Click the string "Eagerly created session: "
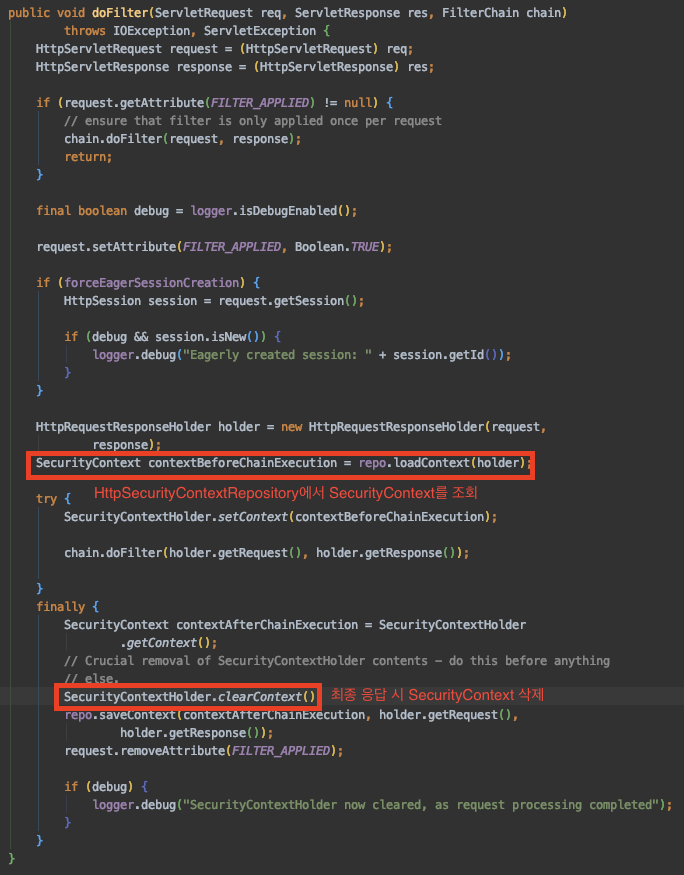The height and width of the screenshot is (875, 684). pyautogui.click(x=277, y=355)
